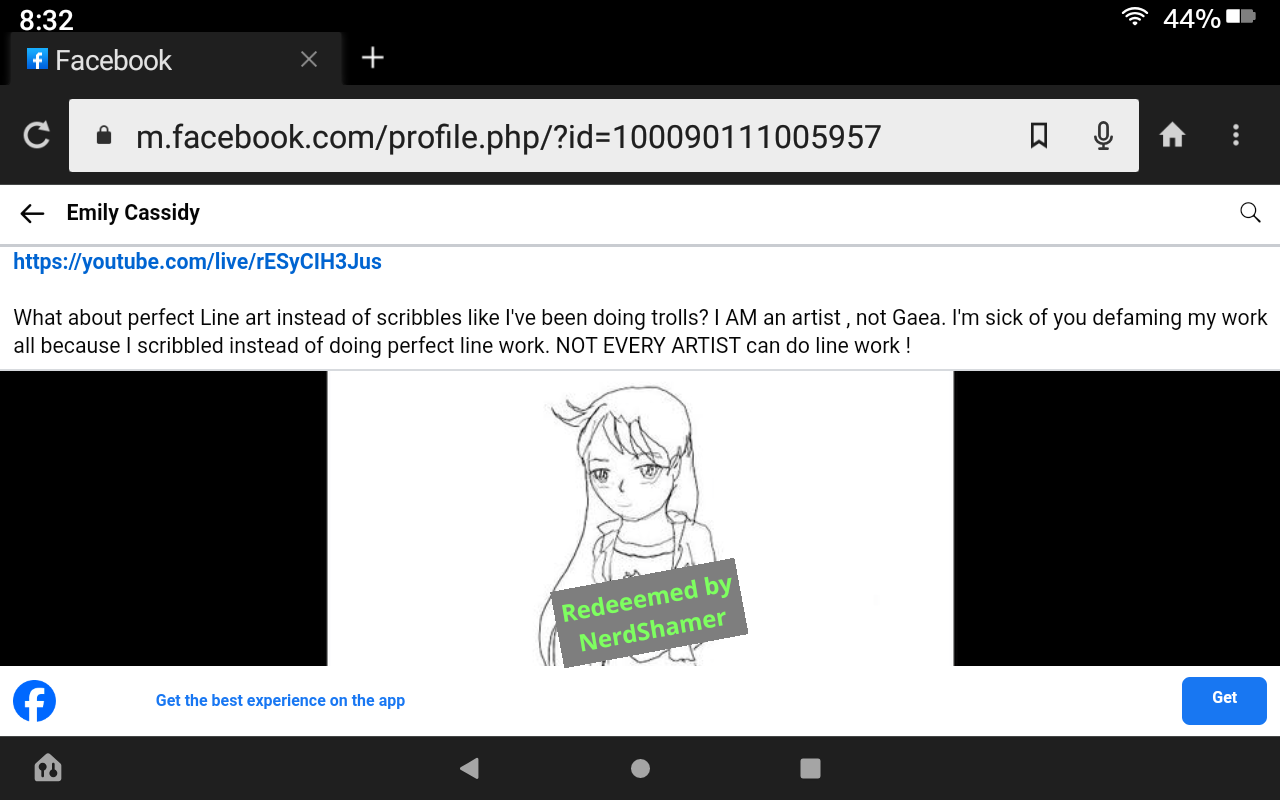
Task: Select the Facebook browser tab
Action: 175,60
